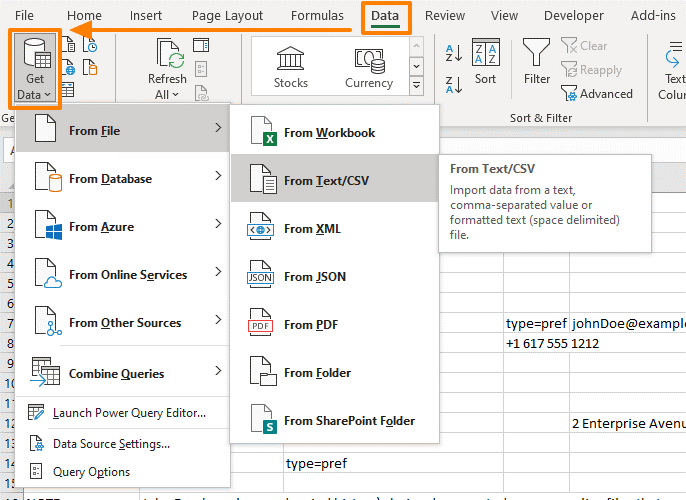The width and height of the screenshot is (686, 500).
Task: Switch to the Page Layout tab
Action: pos(227,16)
